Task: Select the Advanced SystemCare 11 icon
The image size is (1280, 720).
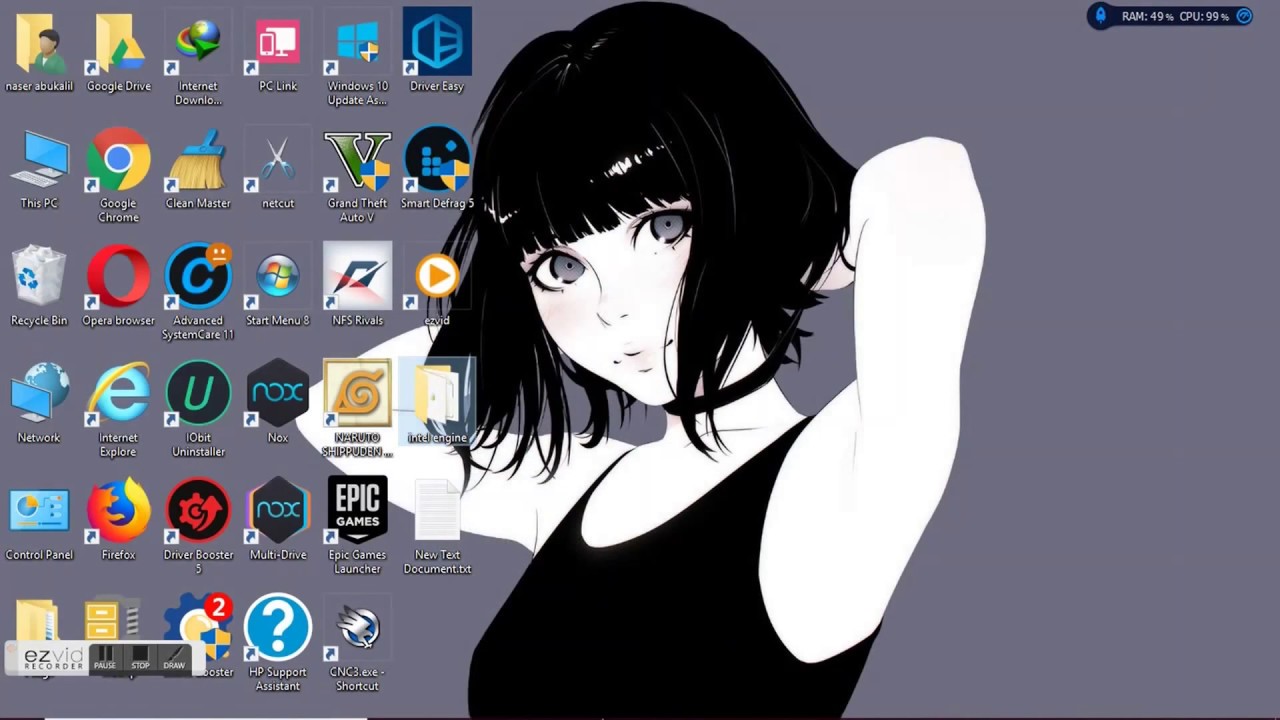Action: [x=198, y=278]
